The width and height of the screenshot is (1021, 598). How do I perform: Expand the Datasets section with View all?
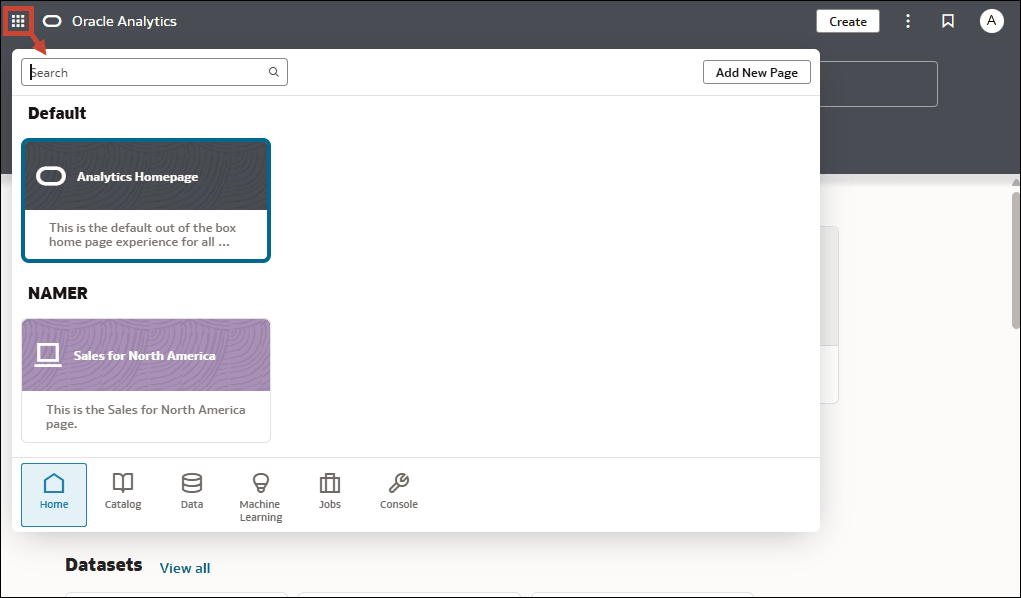coord(184,568)
